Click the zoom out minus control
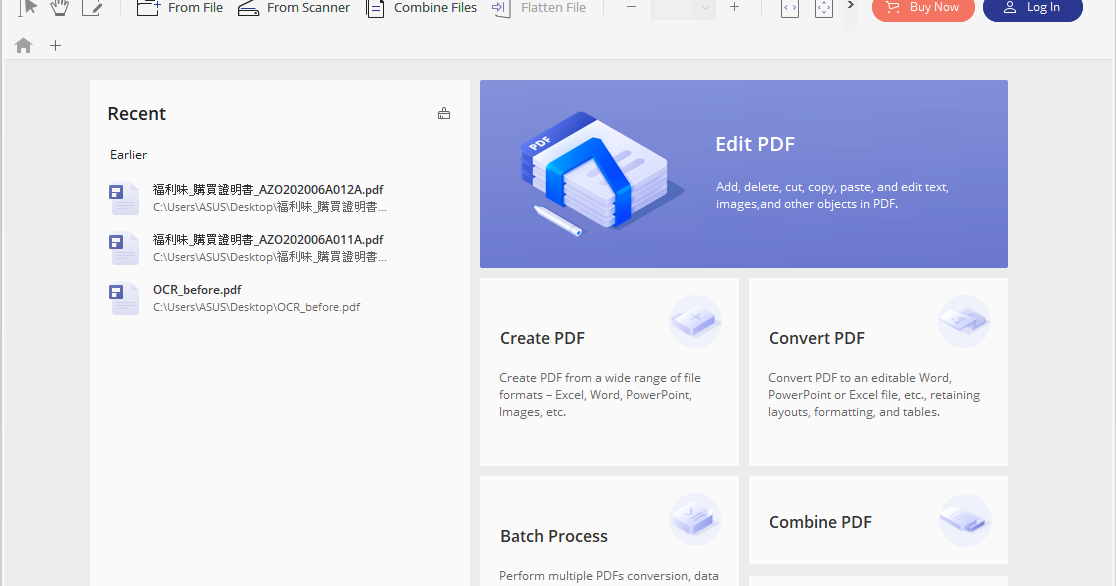Screen dimensions: 1116x586 click(x=631, y=8)
